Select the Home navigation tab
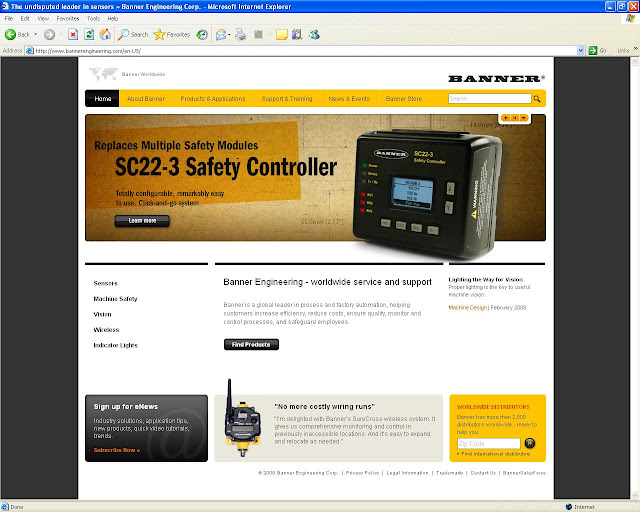640x512 pixels. point(102,98)
